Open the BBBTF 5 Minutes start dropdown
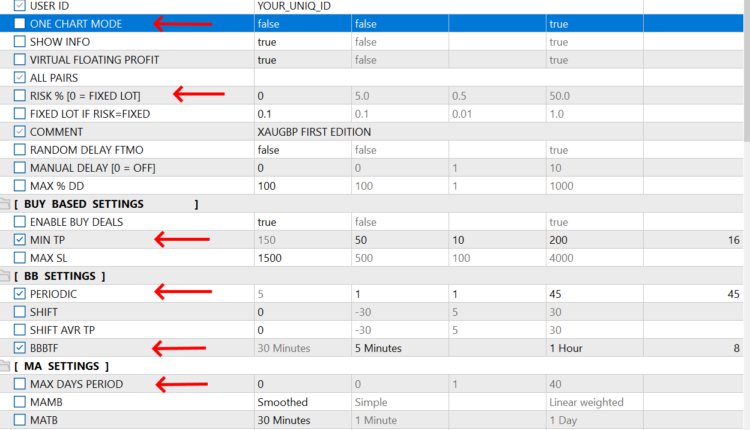The height and width of the screenshot is (430, 750). coord(398,348)
